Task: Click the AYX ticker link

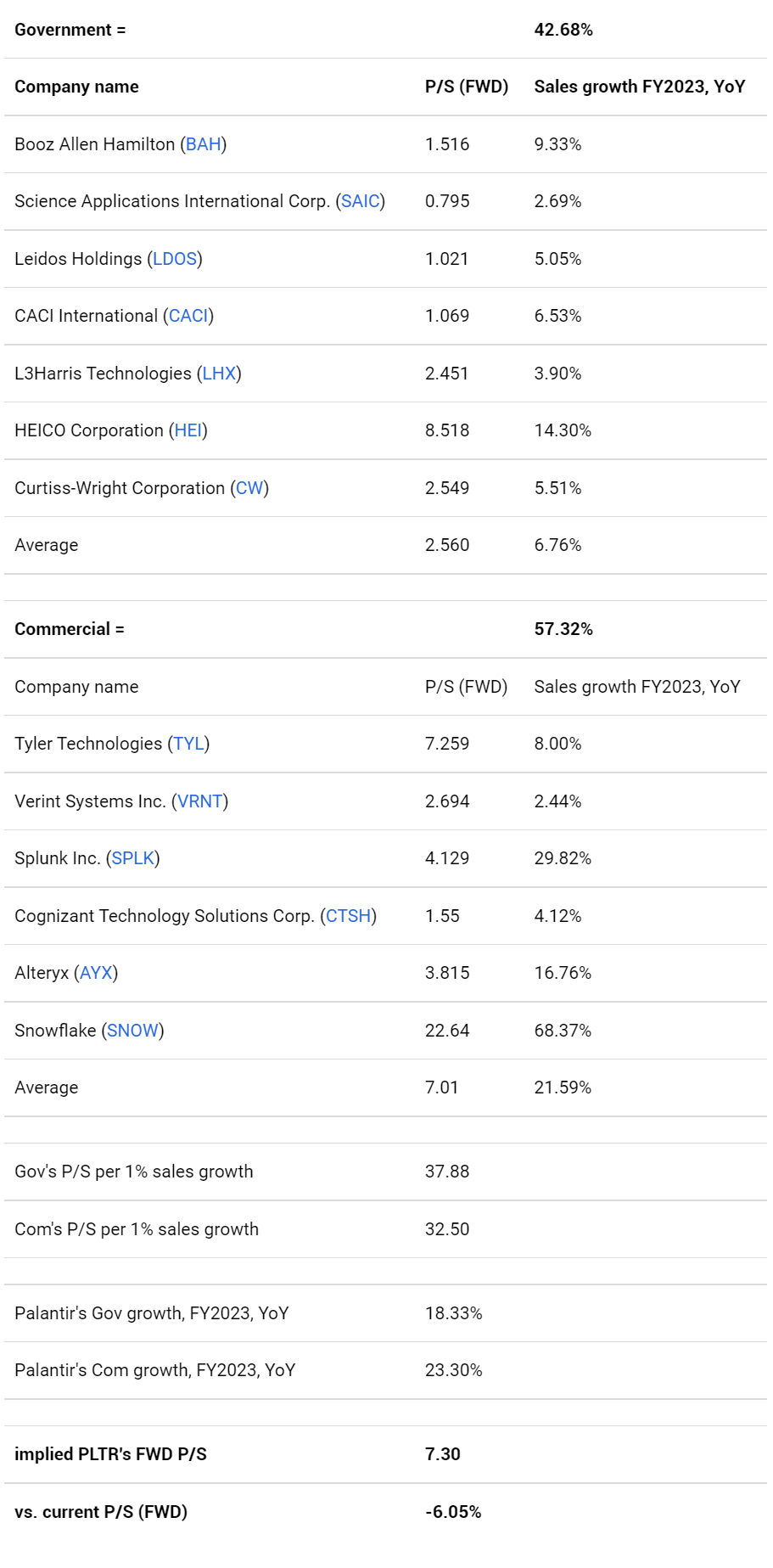Action: point(96,973)
